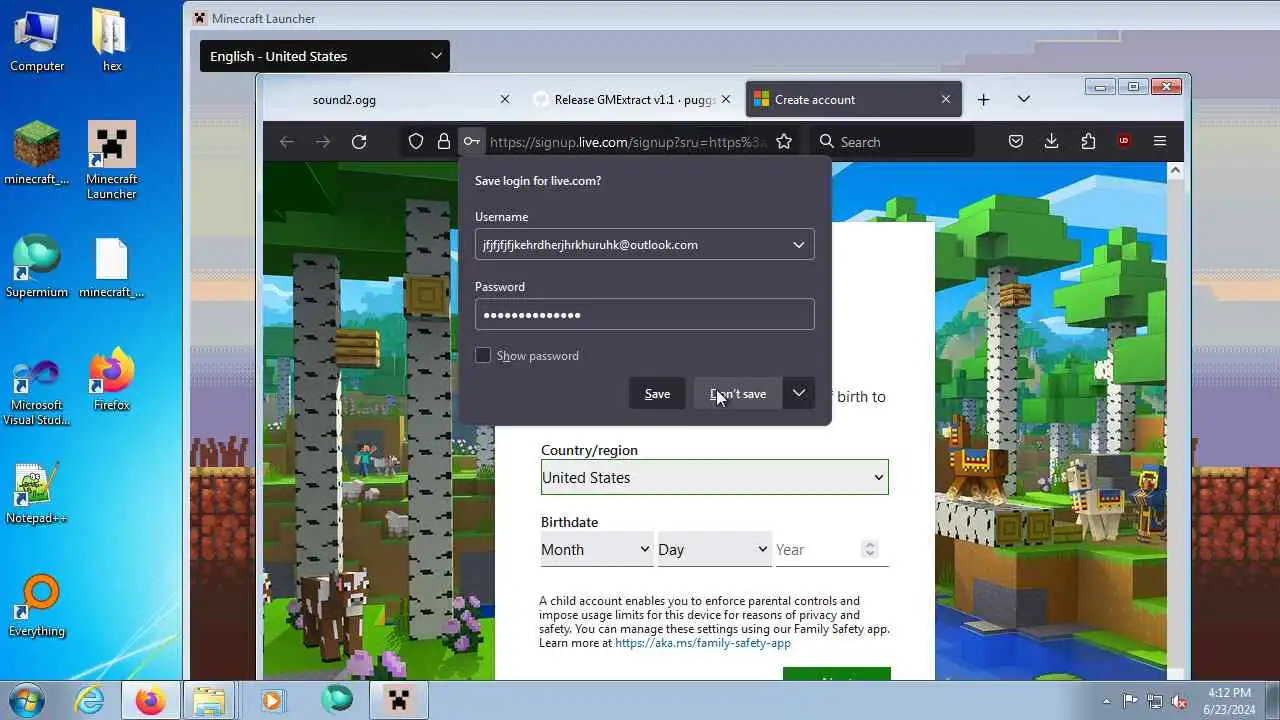Image resolution: width=1280 pixels, height=720 pixels.
Task: Select the Minecraft Launcher desktop shortcut
Action: [x=111, y=160]
